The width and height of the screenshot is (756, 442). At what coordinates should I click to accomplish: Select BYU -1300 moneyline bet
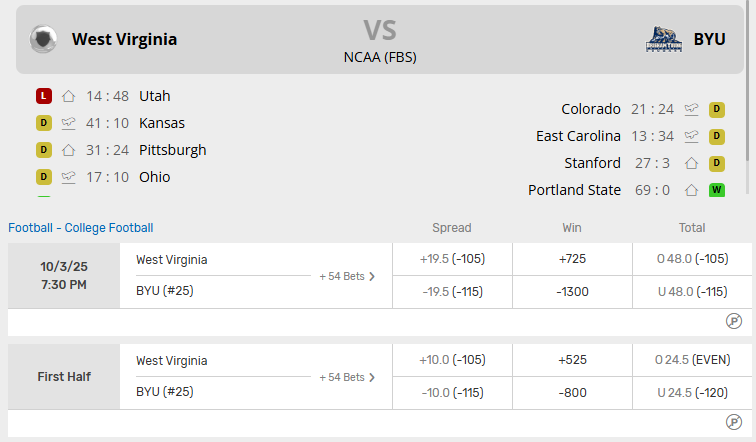click(572, 292)
